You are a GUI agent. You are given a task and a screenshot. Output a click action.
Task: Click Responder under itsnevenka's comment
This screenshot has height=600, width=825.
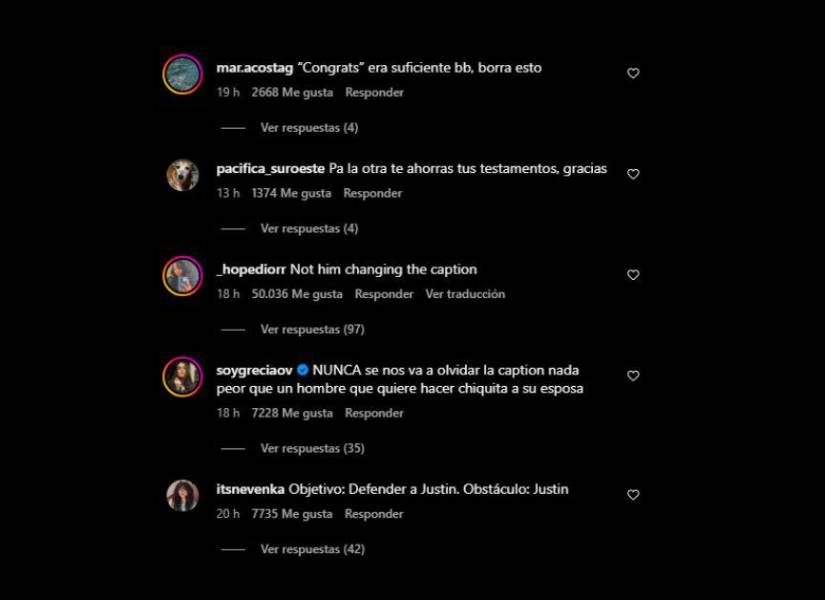pyautogui.click(x=374, y=514)
